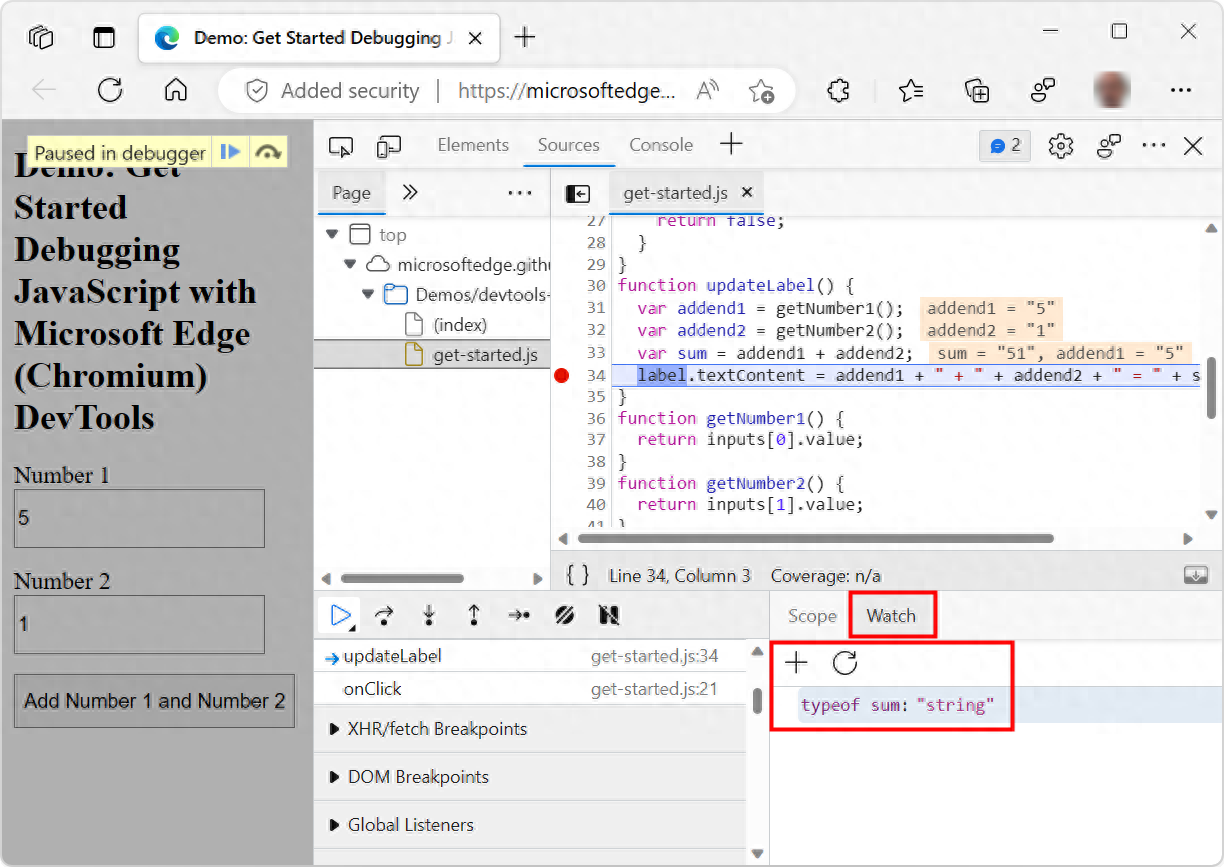The height and width of the screenshot is (867, 1224).
Task: Open the extensions menu
Action: tap(839, 90)
